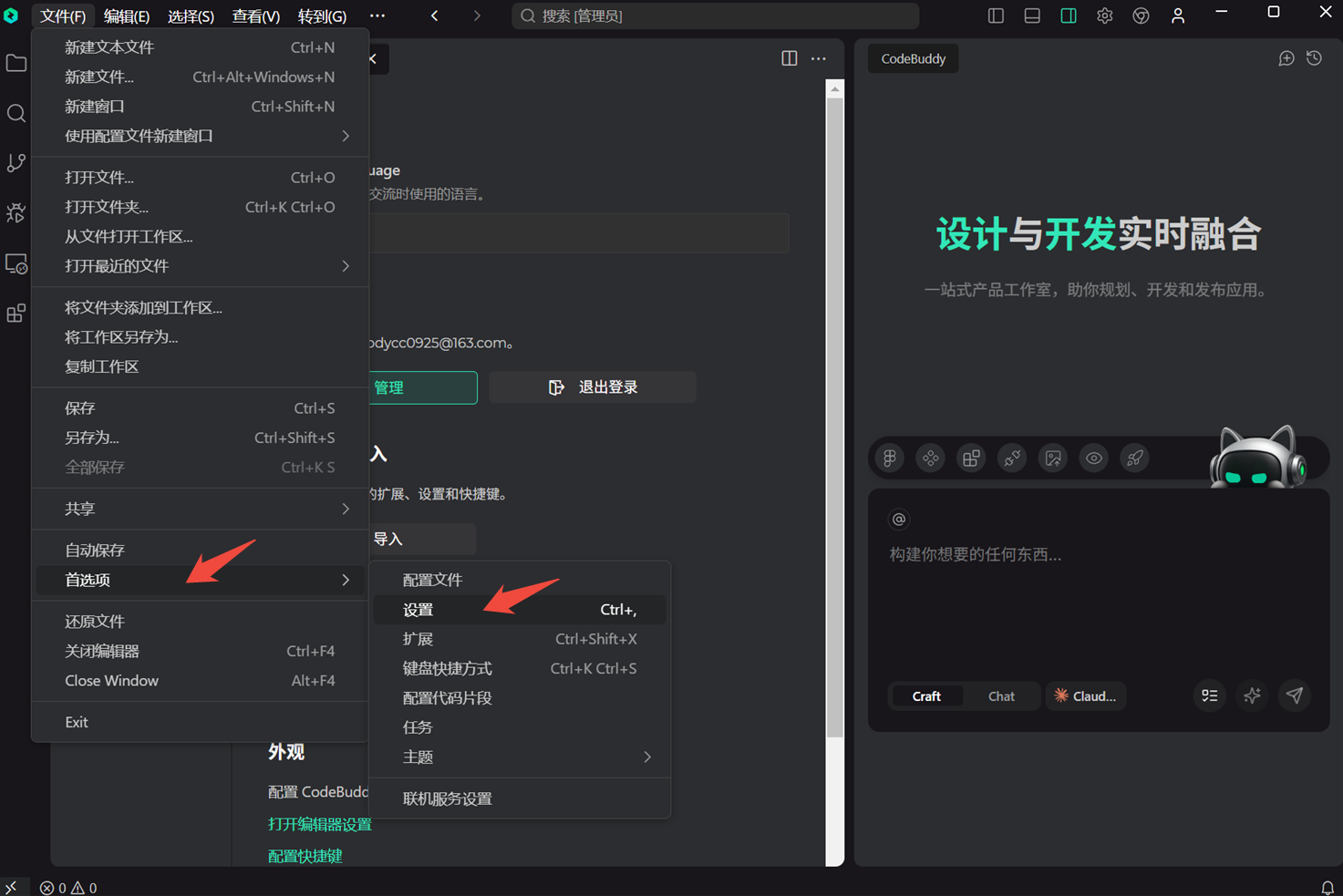This screenshot has height=896, width=1343.
Task: Open the Explorer folder icon in activity bar
Action: (x=16, y=63)
